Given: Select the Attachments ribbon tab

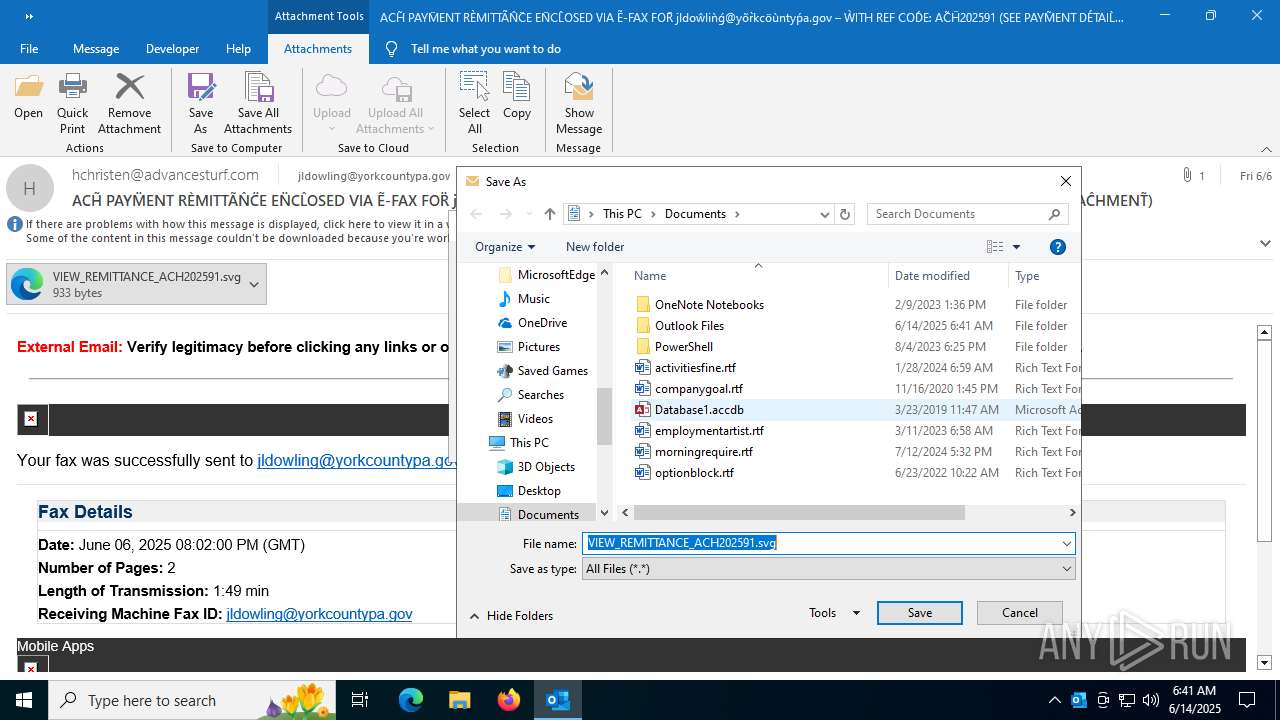Looking at the screenshot, I should pyautogui.click(x=318, y=48).
